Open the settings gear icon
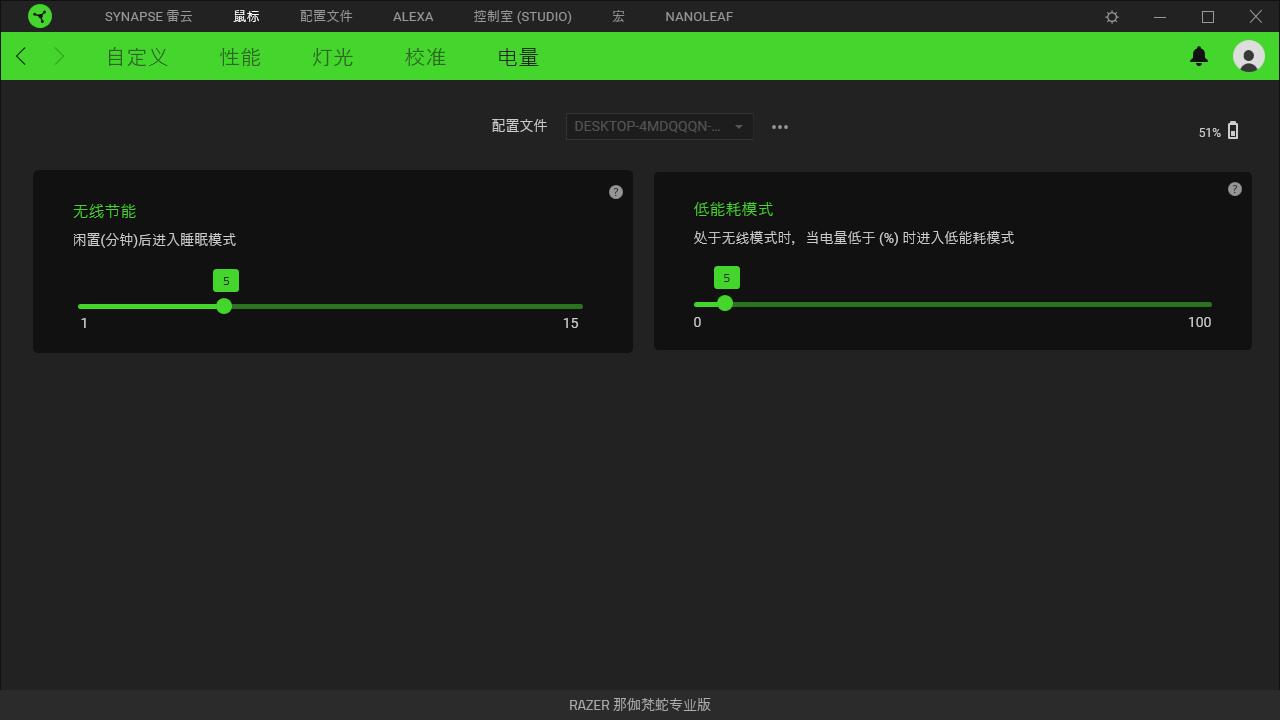1280x720 pixels. tap(1112, 17)
